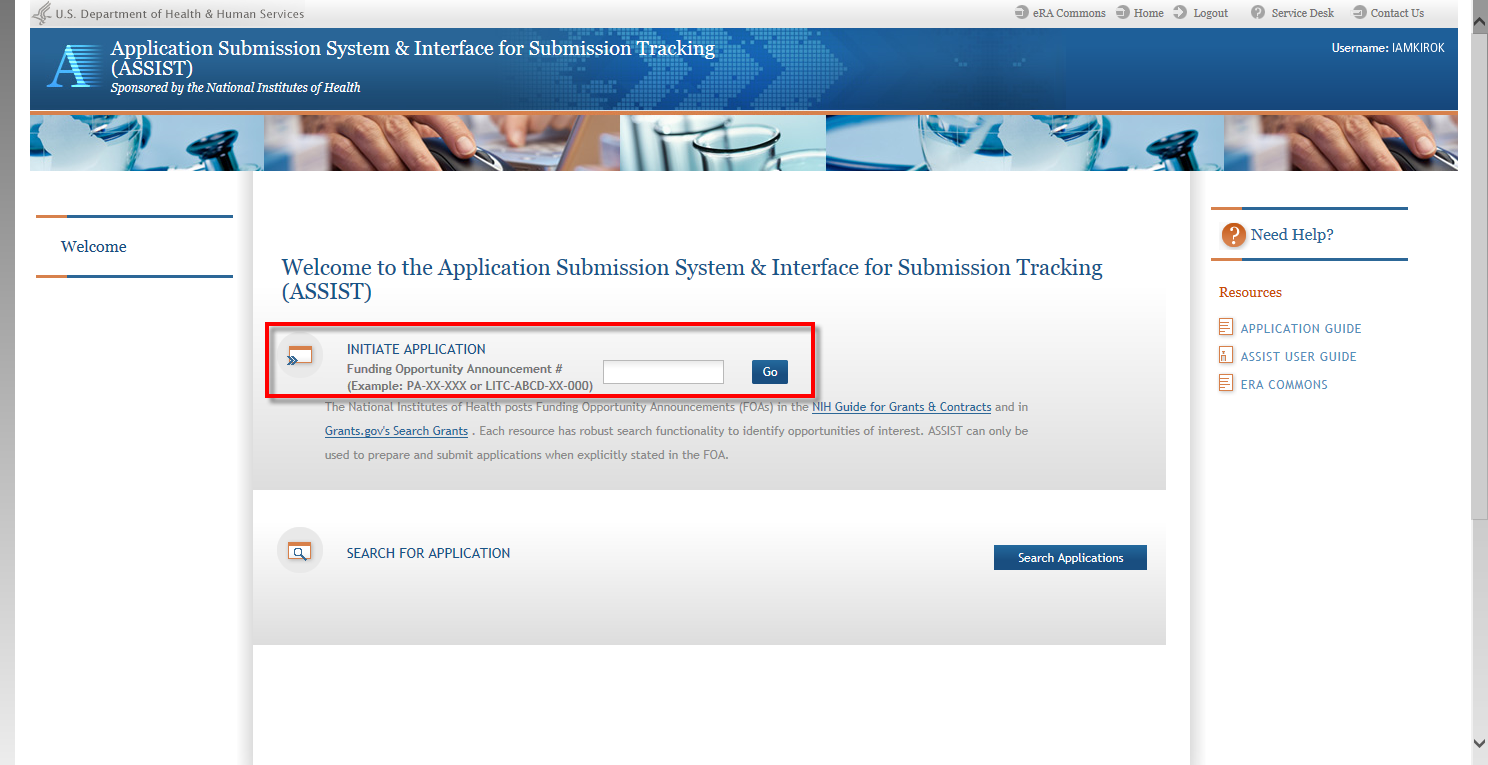Click the Username: IAMKIROK text
Viewport: 1488px width, 765px height.
pyautogui.click(x=1388, y=48)
